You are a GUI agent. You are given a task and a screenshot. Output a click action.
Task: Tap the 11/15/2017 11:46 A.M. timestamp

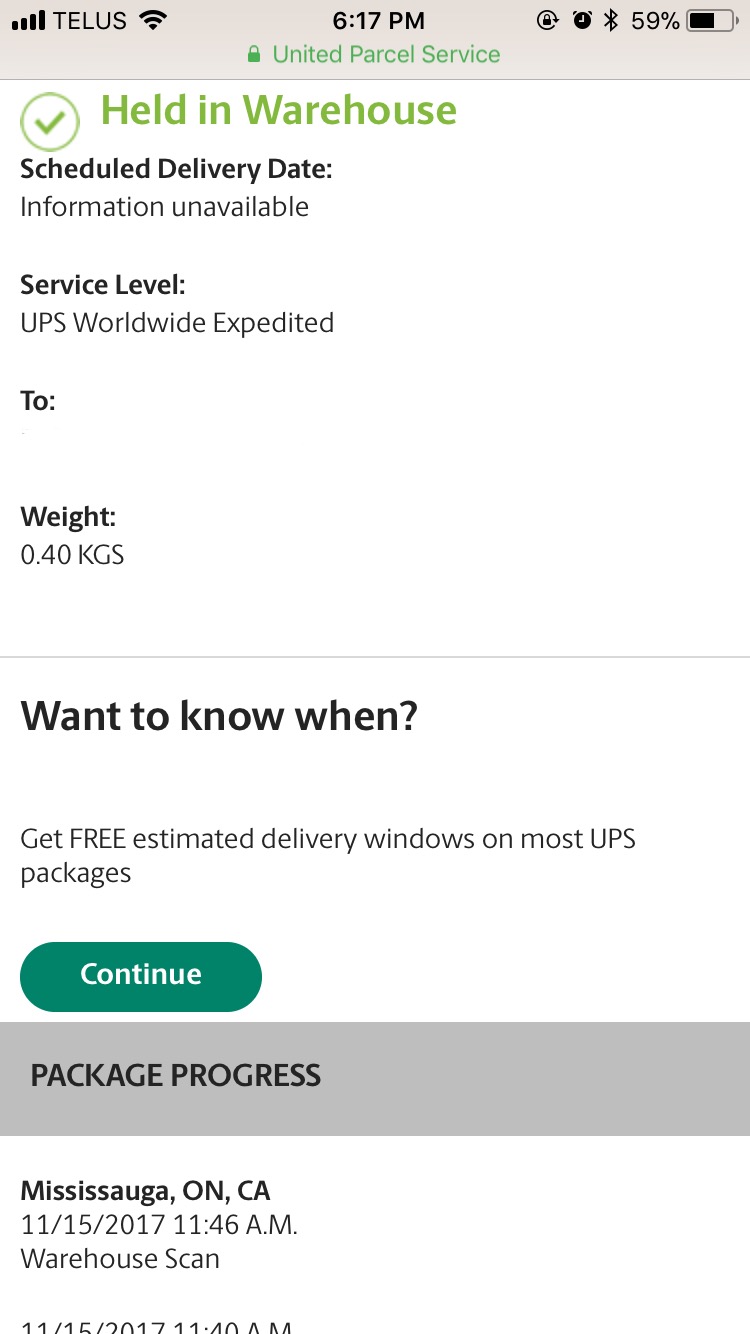pos(159,1224)
